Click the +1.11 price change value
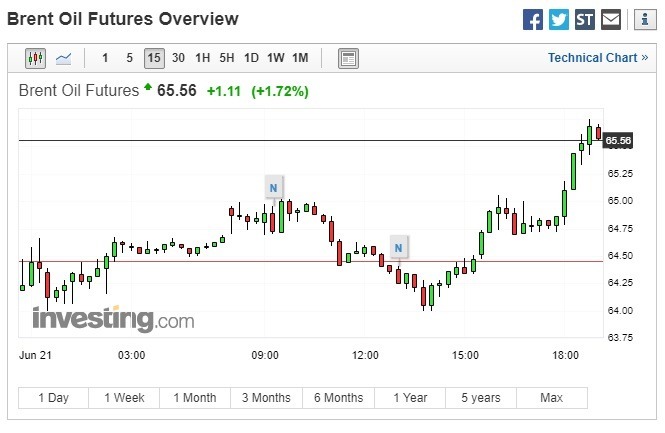Viewport: 665px width, 433px height. pos(224,91)
